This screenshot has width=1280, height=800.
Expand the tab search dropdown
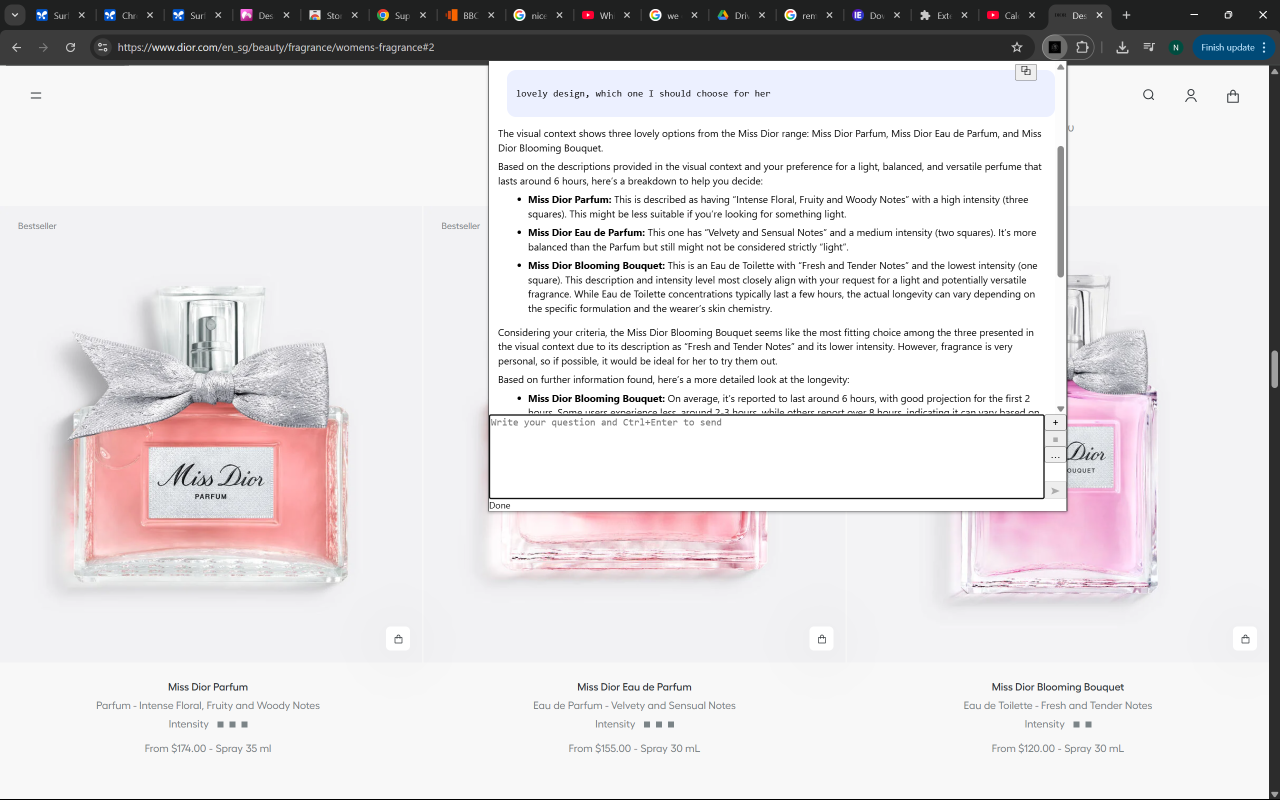(x=15, y=15)
